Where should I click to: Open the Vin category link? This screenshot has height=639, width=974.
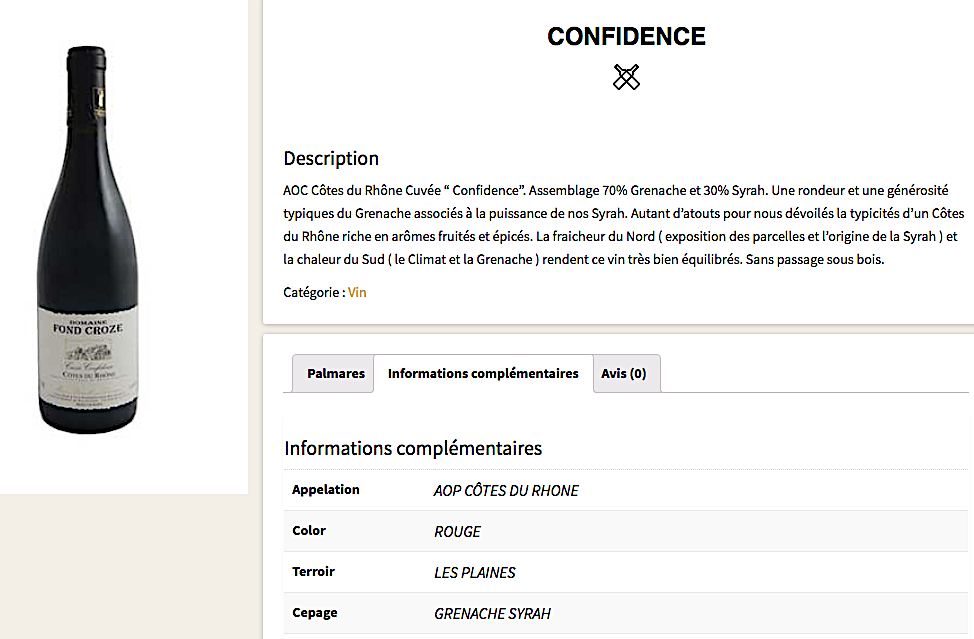(x=357, y=292)
